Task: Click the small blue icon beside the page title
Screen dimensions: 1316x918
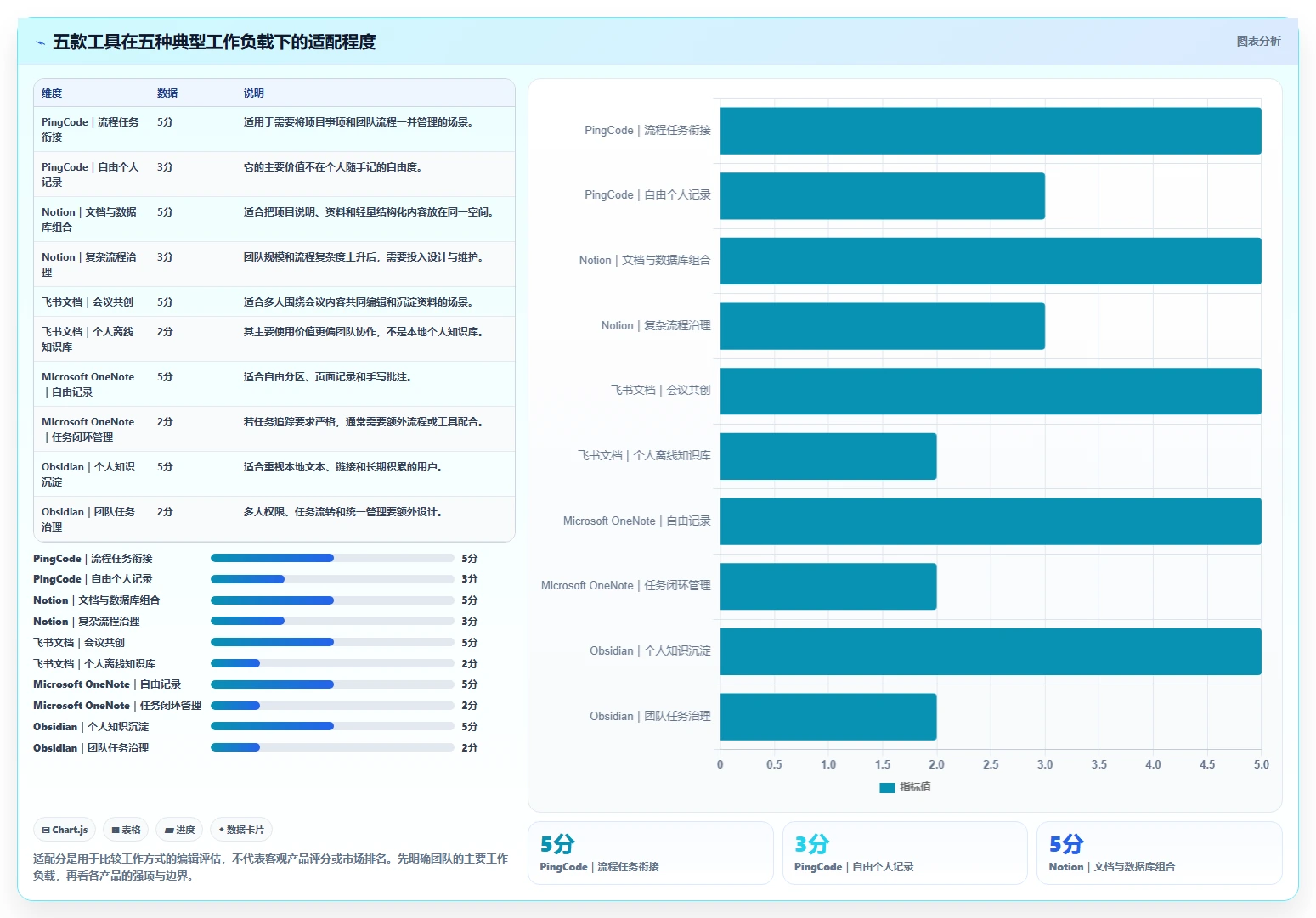Action: point(40,42)
